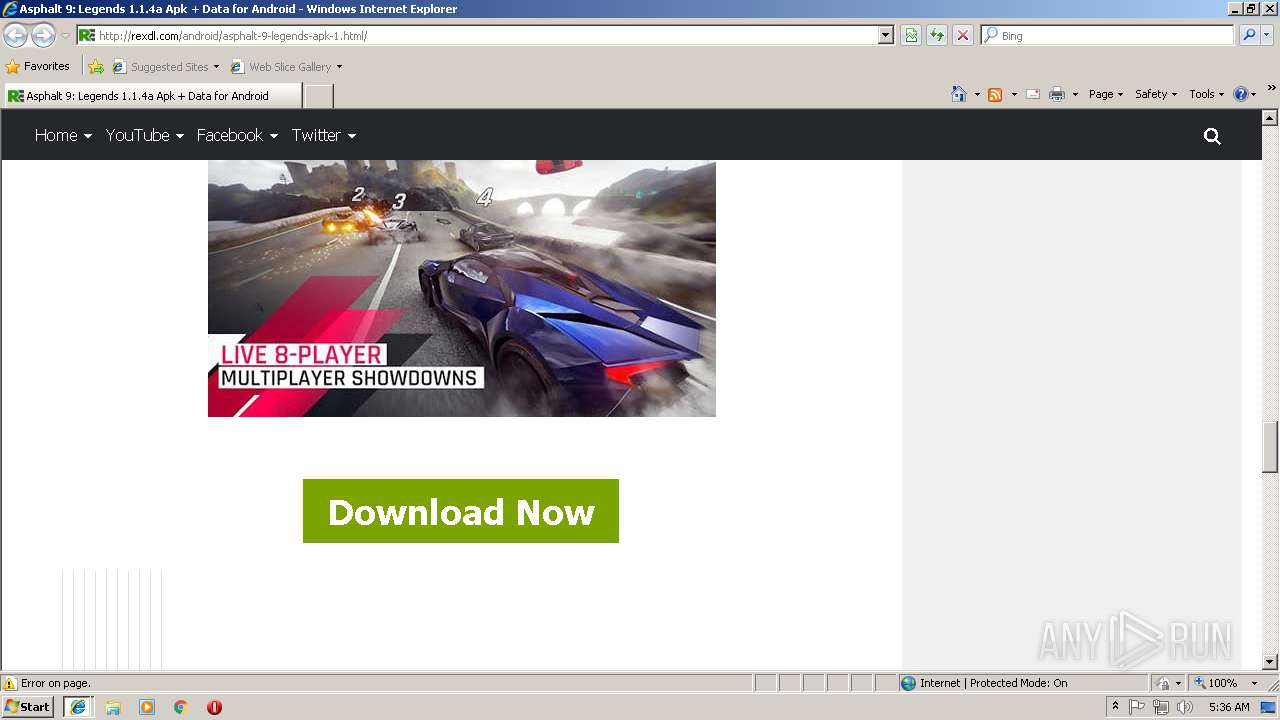Click the vertical scrollbar thumb
This screenshot has width=1280, height=720.
tap(1270, 447)
